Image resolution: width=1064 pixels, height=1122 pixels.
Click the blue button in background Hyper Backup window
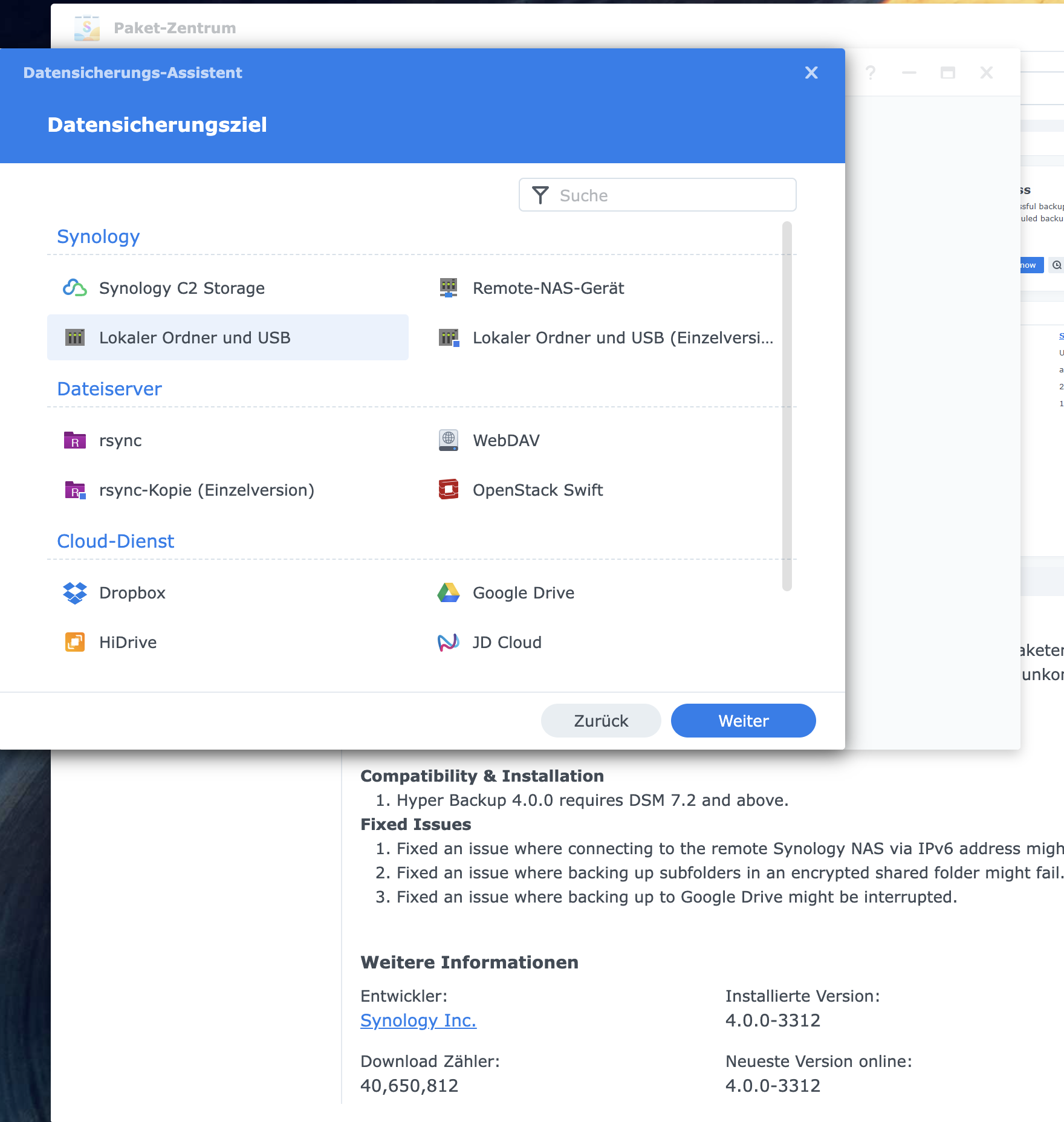[x=1031, y=265]
